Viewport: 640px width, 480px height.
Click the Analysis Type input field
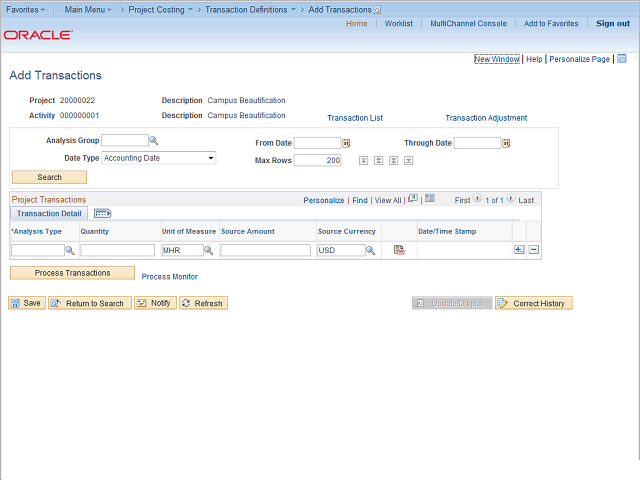tap(38, 250)
